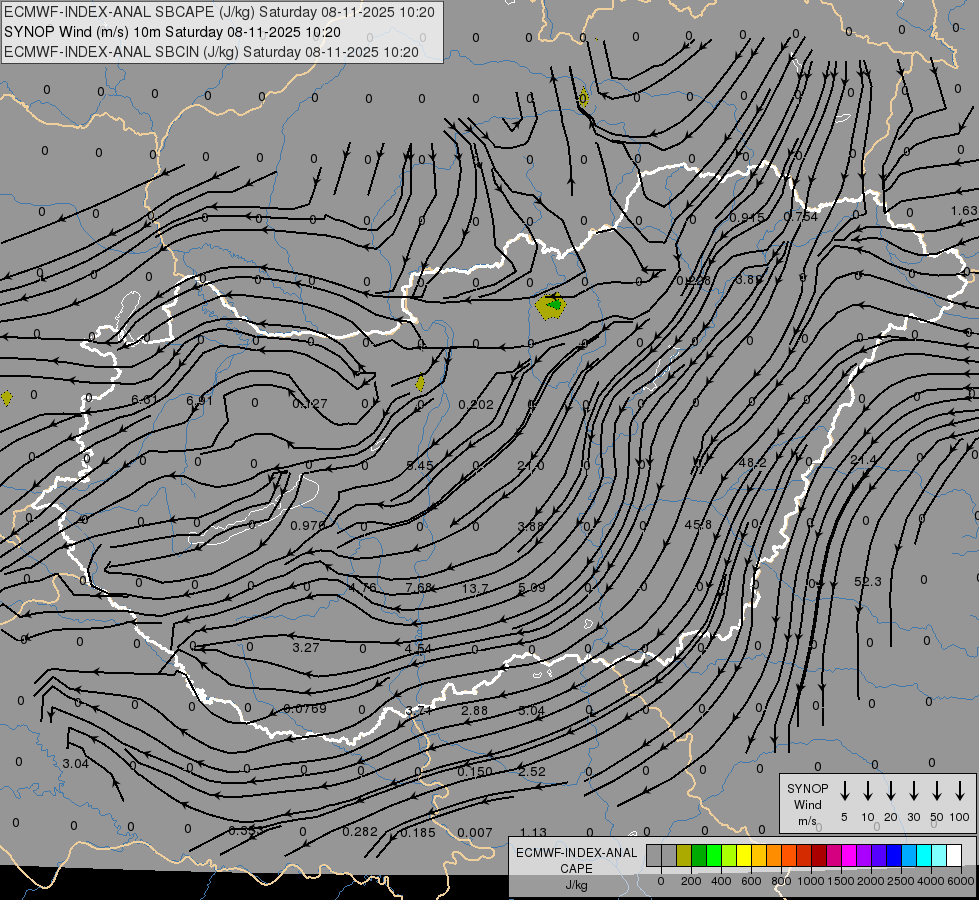Click the map value 4.76
Viewport: 979px width, 900px height.
363,588
